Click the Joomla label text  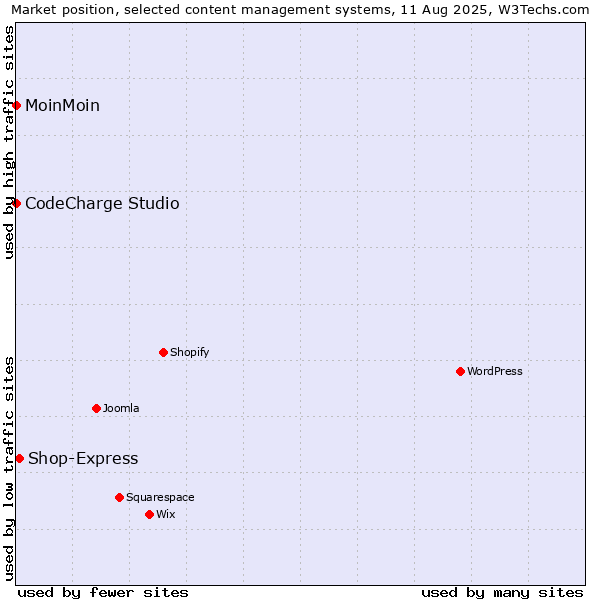pos(121,408)
